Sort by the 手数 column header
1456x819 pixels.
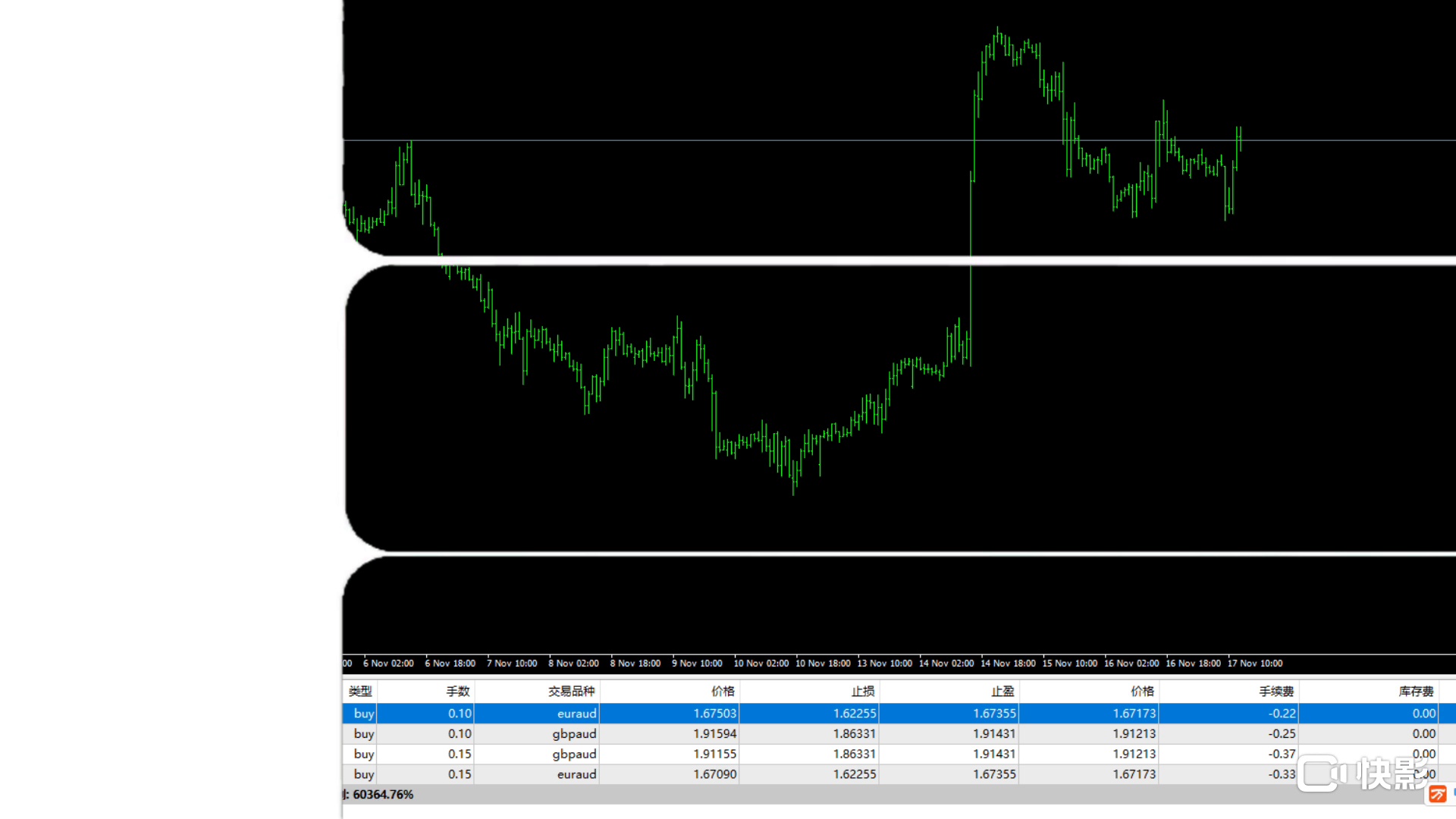pos(457,691)
